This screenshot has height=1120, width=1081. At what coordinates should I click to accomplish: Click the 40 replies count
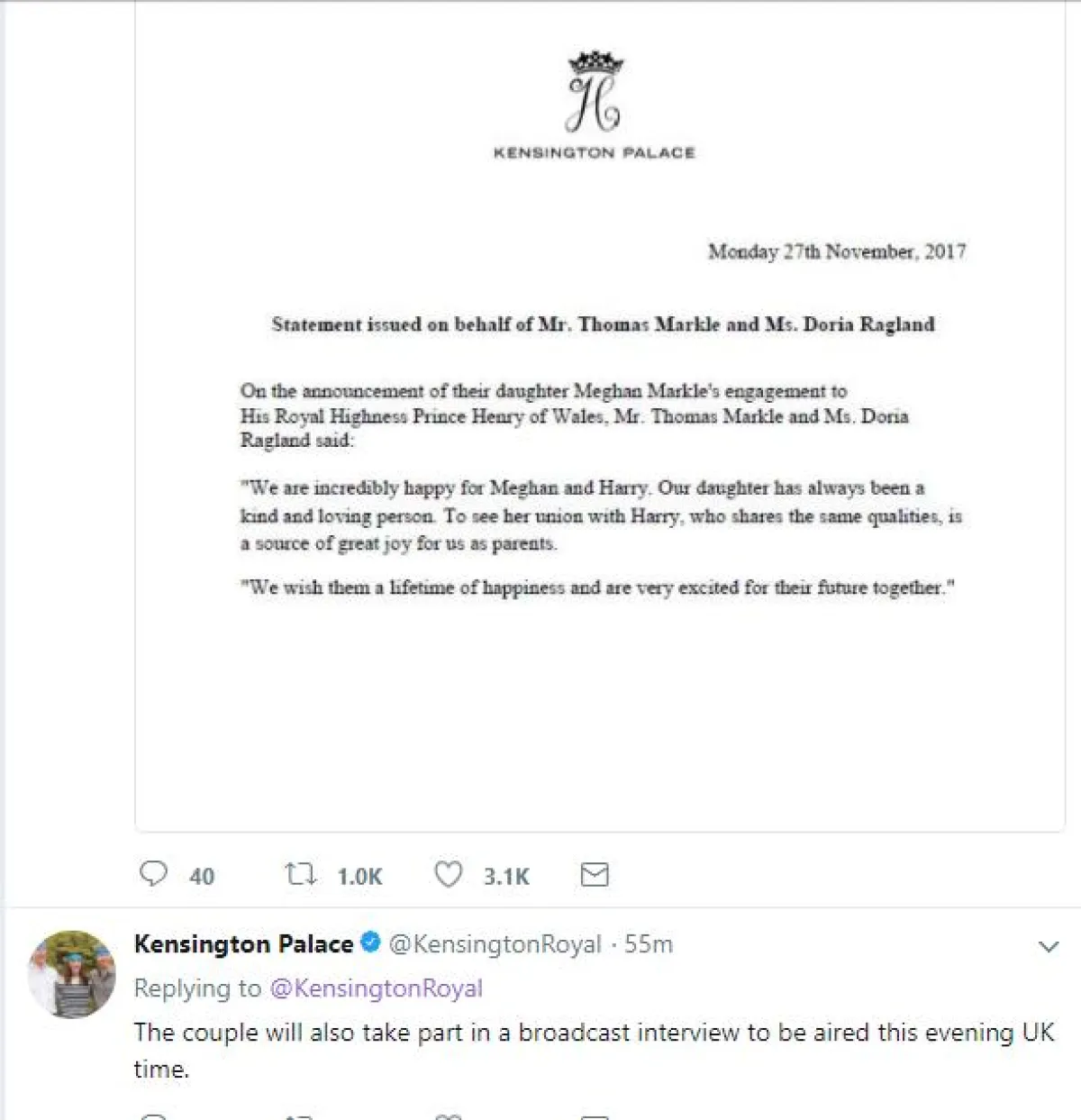202,877
